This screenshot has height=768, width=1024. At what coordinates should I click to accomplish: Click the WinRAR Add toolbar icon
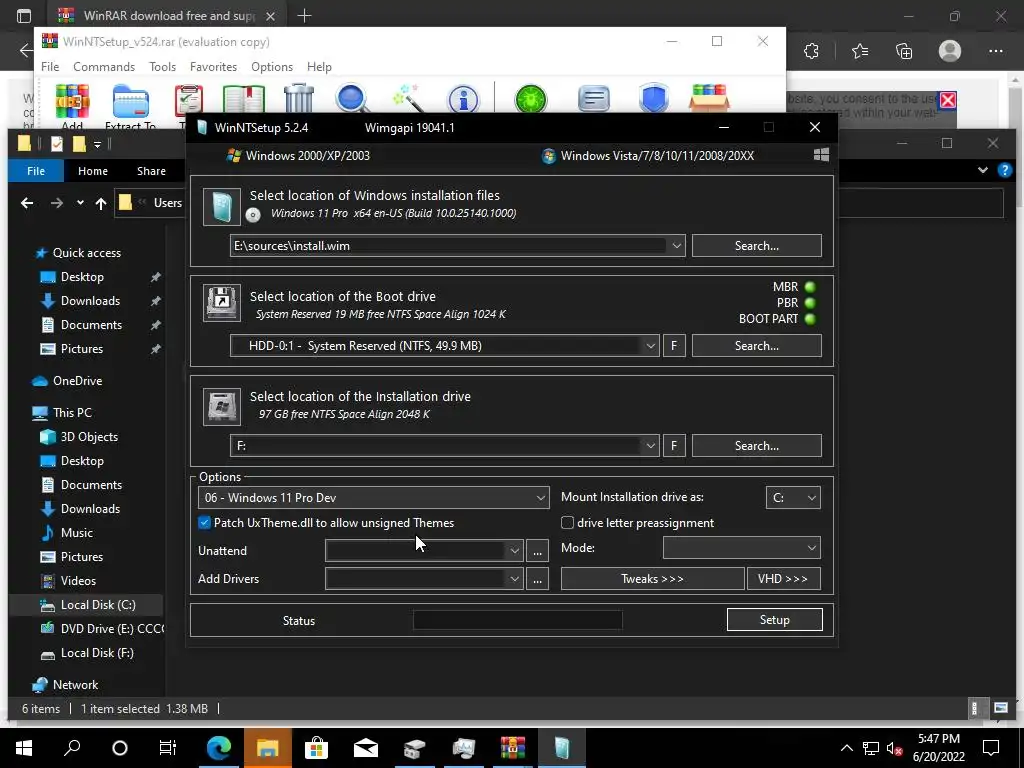pyautogui.click(x=72, y=101)
